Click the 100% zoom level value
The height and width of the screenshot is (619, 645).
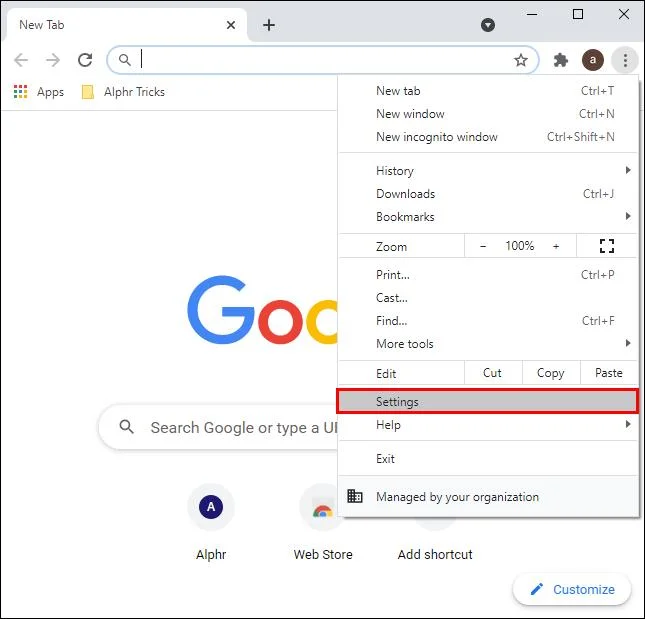(520, 246)
